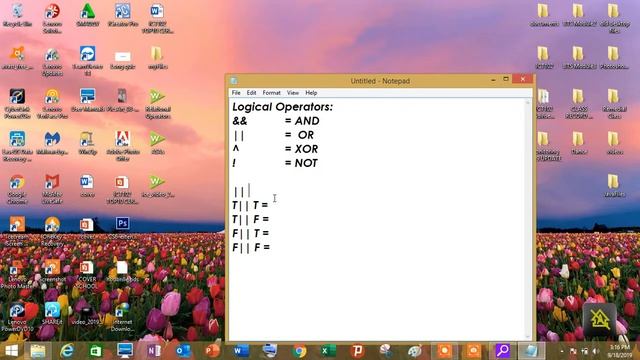Open the View menu in Notepad
Image resolution: width=640 pixels, height=360 pixels.
point(293,93)
